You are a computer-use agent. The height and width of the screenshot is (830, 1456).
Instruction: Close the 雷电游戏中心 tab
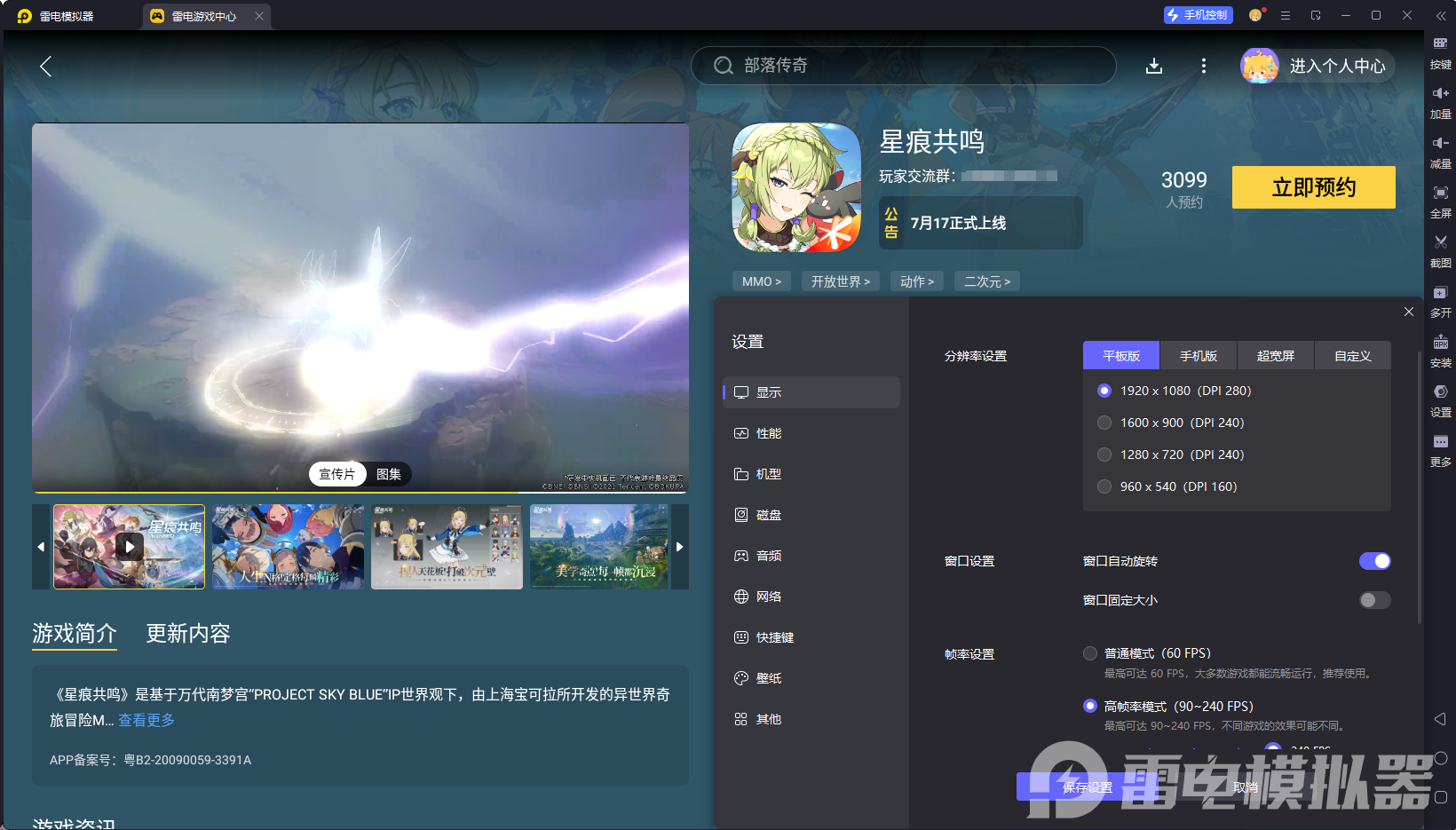258,16
